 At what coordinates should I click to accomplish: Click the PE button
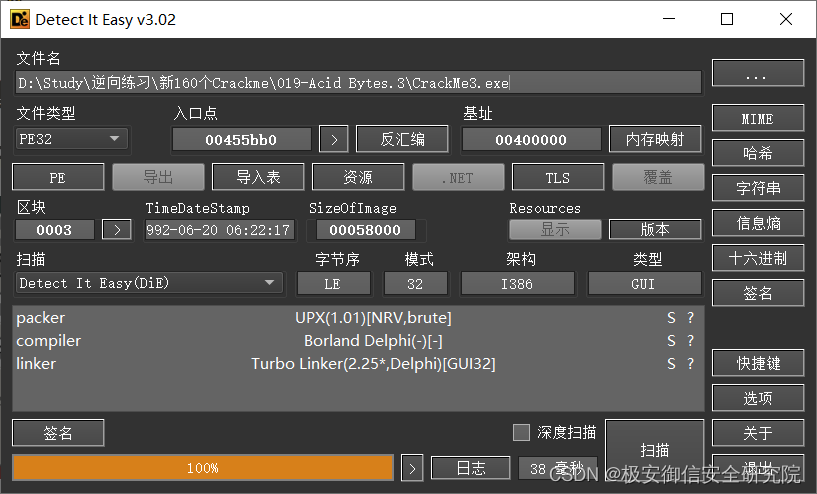[58, 177]
